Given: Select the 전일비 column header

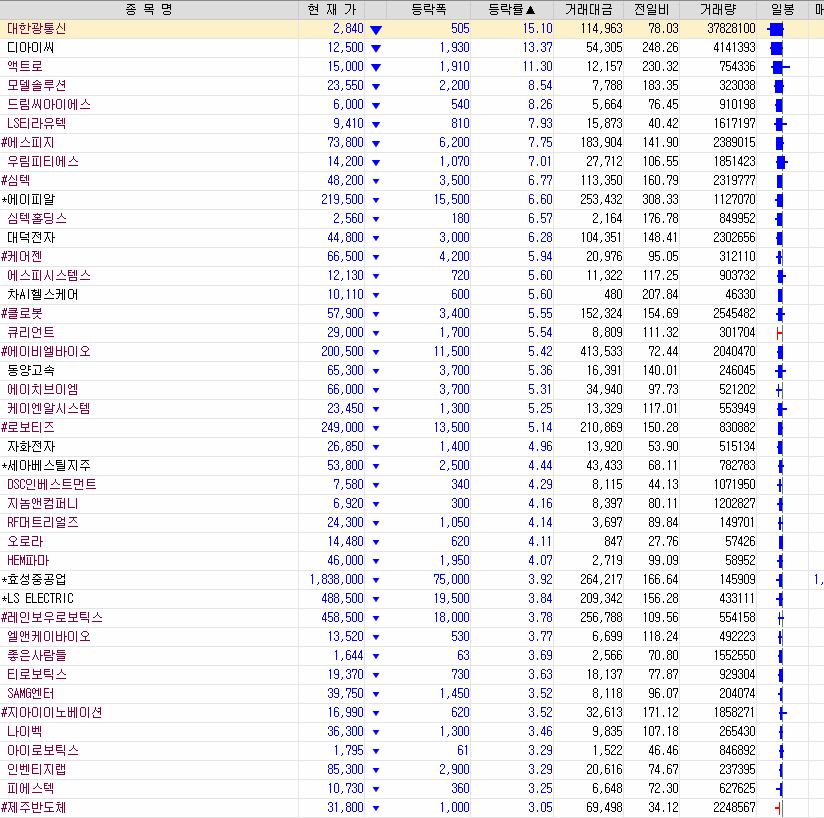Looking at the screenshot, I should [652, 9].
